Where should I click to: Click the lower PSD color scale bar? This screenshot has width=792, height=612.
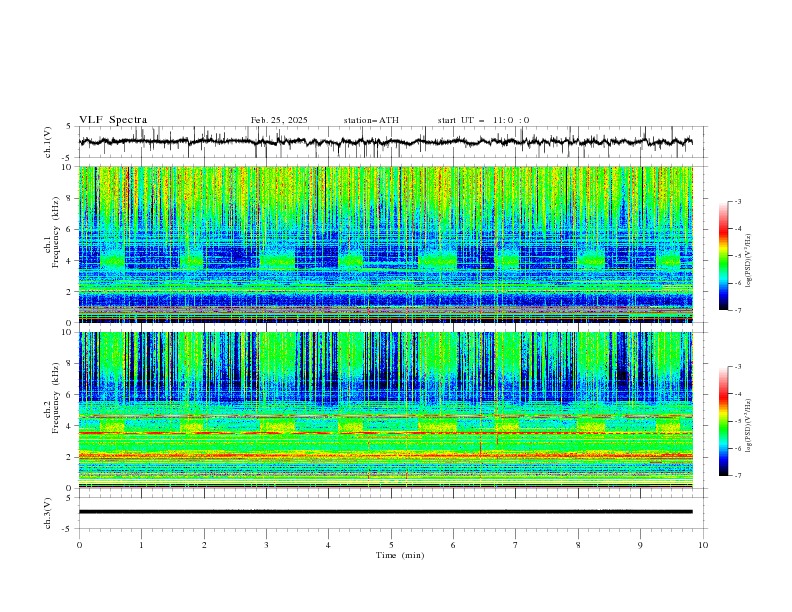tap(724, 421)
